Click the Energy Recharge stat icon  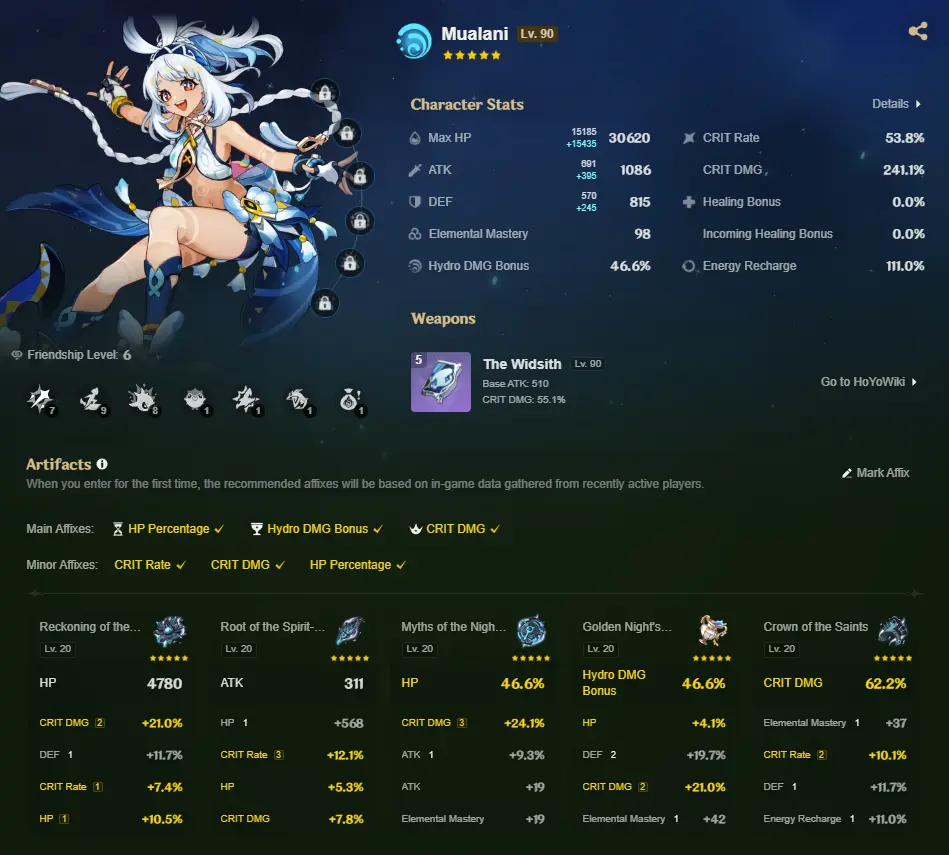[x=689, y=266]
